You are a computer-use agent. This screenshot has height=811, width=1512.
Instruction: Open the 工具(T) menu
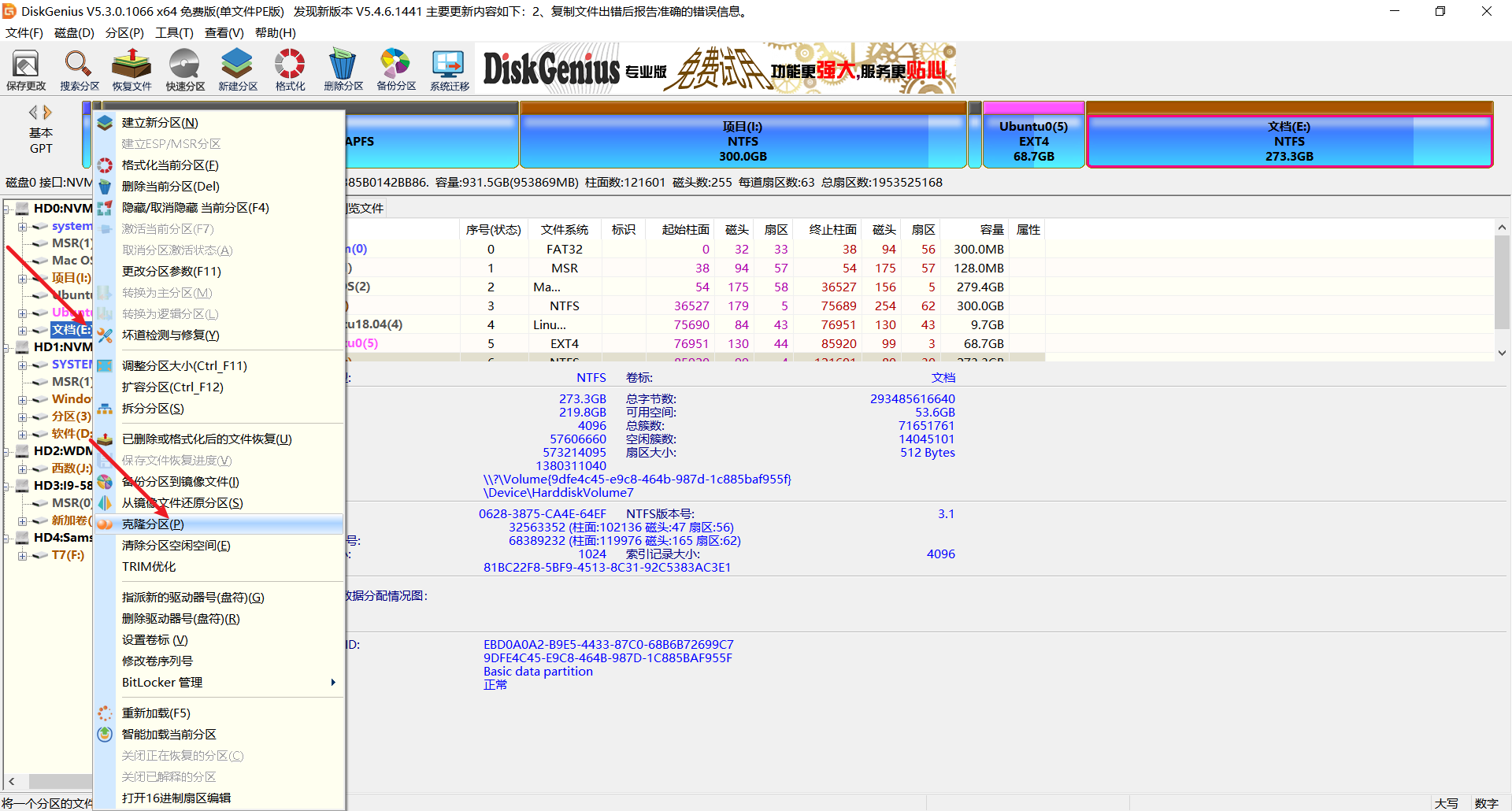coord(174,33)
